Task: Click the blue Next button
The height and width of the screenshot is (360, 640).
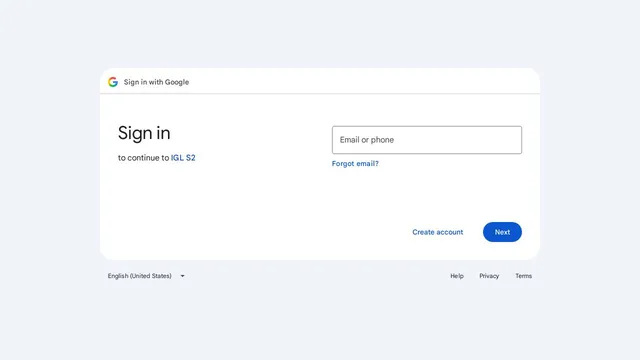Action: [502, 232]
